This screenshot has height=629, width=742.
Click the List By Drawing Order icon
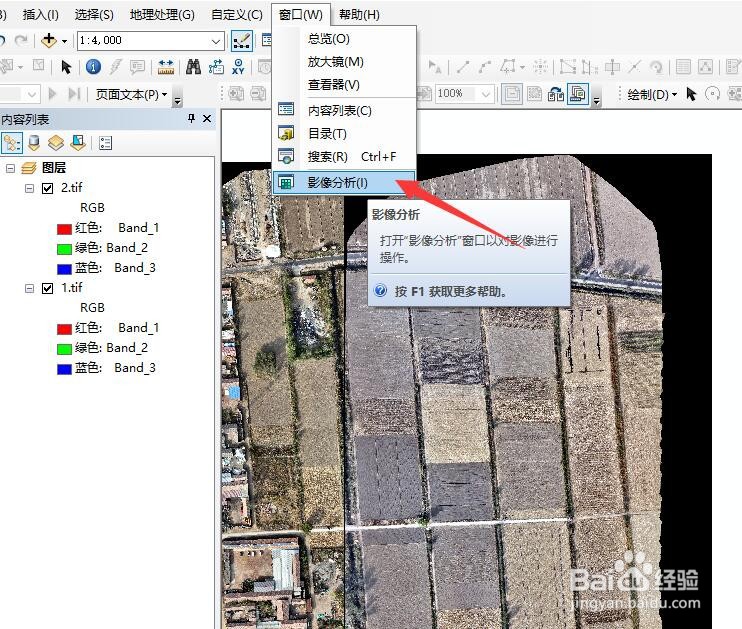click(x=12, y=143)
